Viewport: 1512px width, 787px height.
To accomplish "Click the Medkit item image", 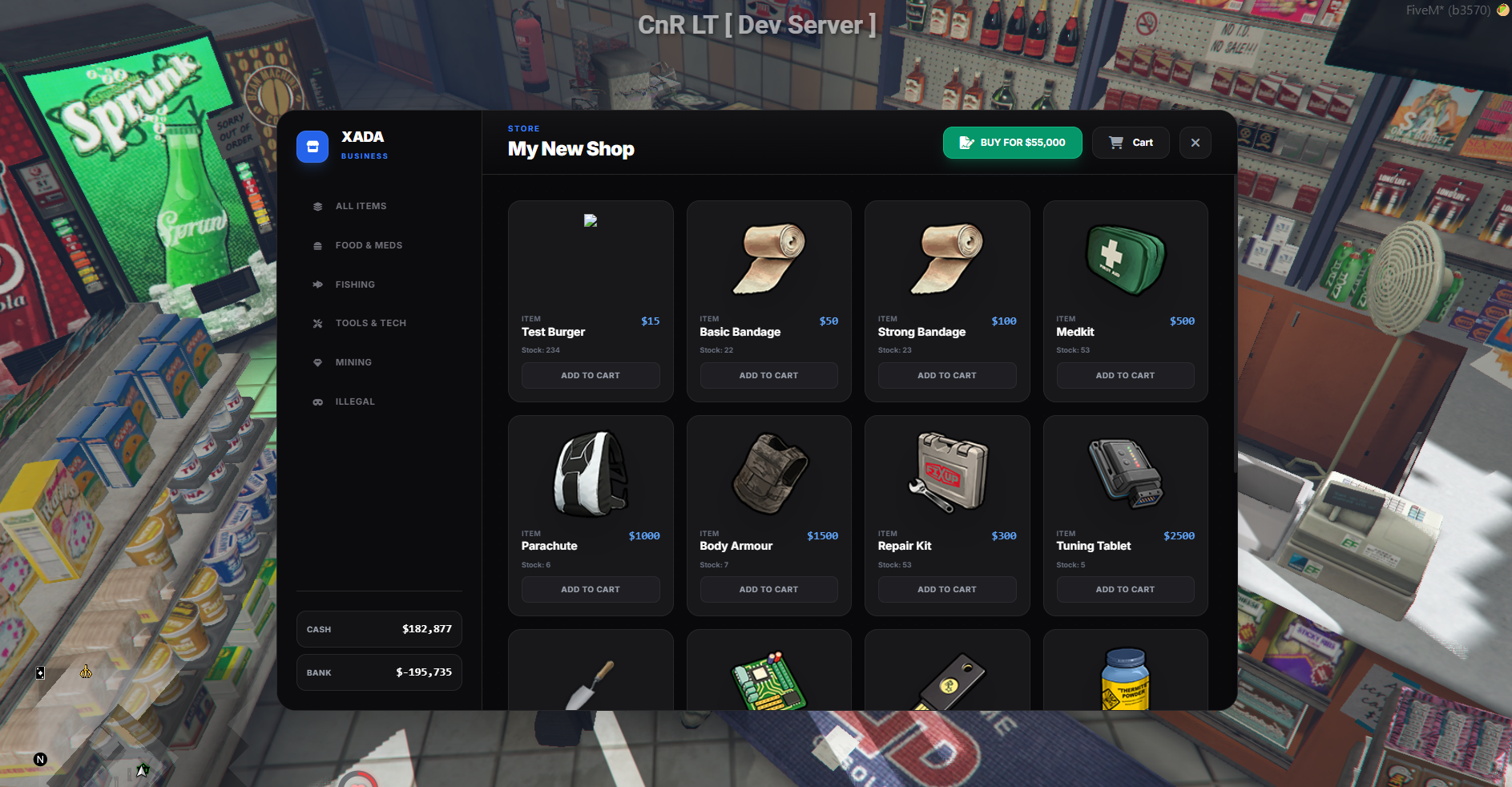I will tap(1125, 260).
